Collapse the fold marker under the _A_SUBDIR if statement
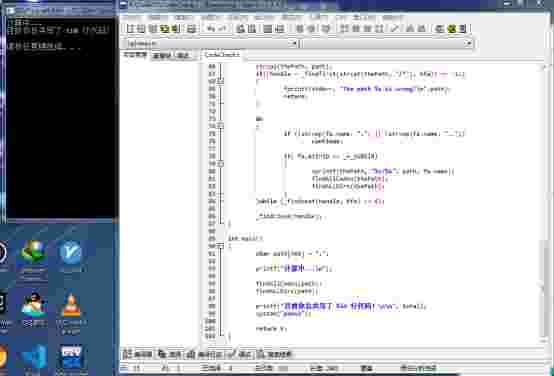 tap(221, 164)
